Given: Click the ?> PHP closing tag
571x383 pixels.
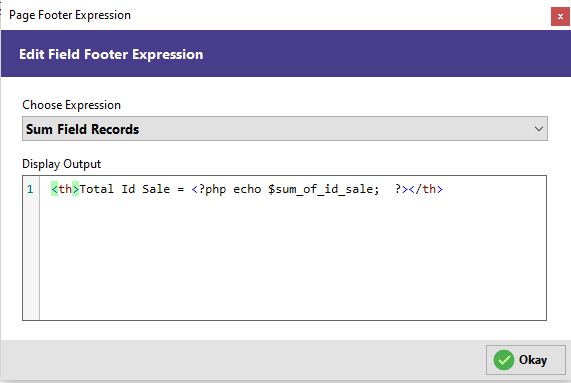Looking at the screenshot, I should 401,189.
